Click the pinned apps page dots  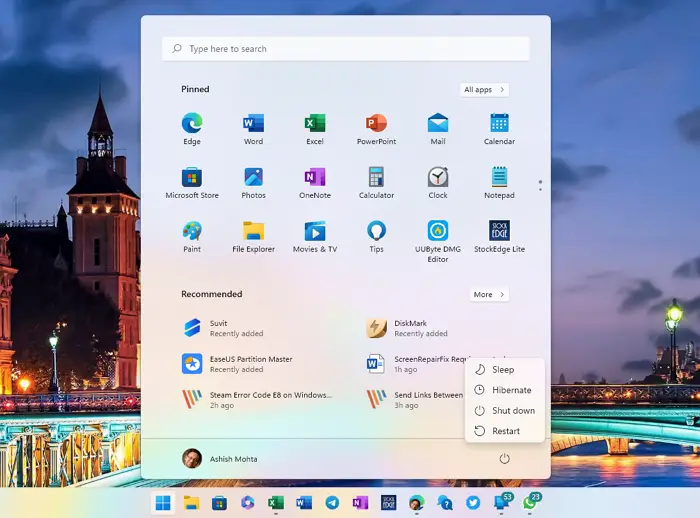click(540, 186)
